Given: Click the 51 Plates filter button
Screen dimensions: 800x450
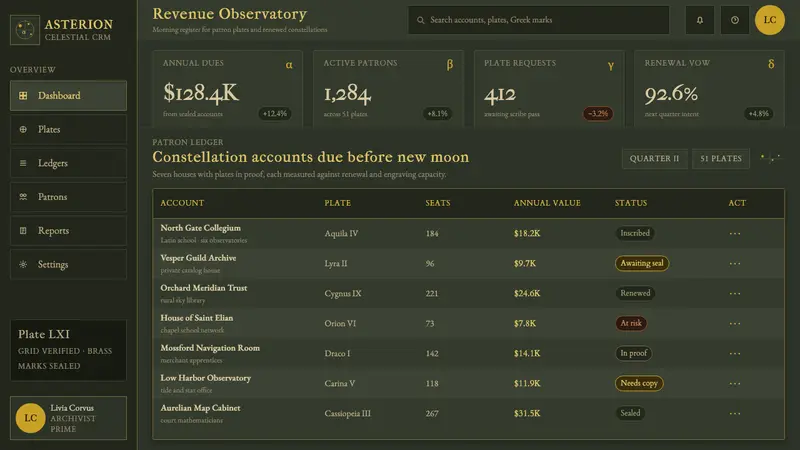Looking at the screenshot, I should pyautogui.click(x=720, y=159).
